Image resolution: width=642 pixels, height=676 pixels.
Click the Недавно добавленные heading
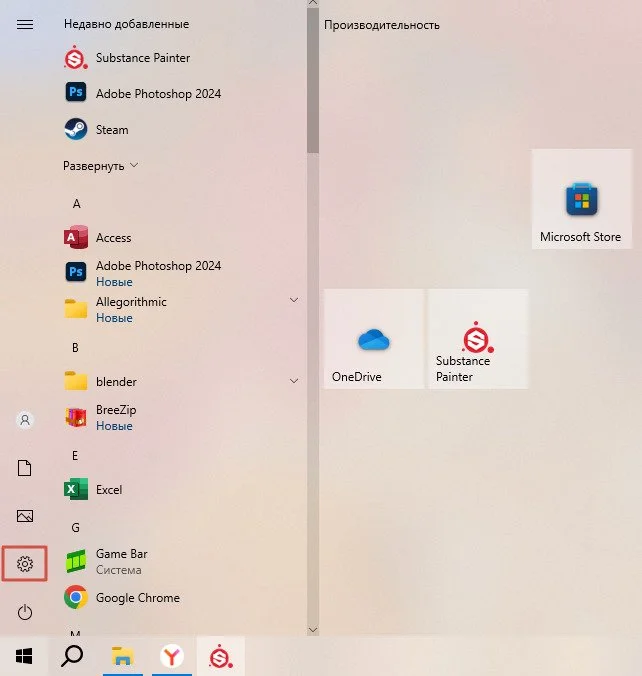click(126, 24)
